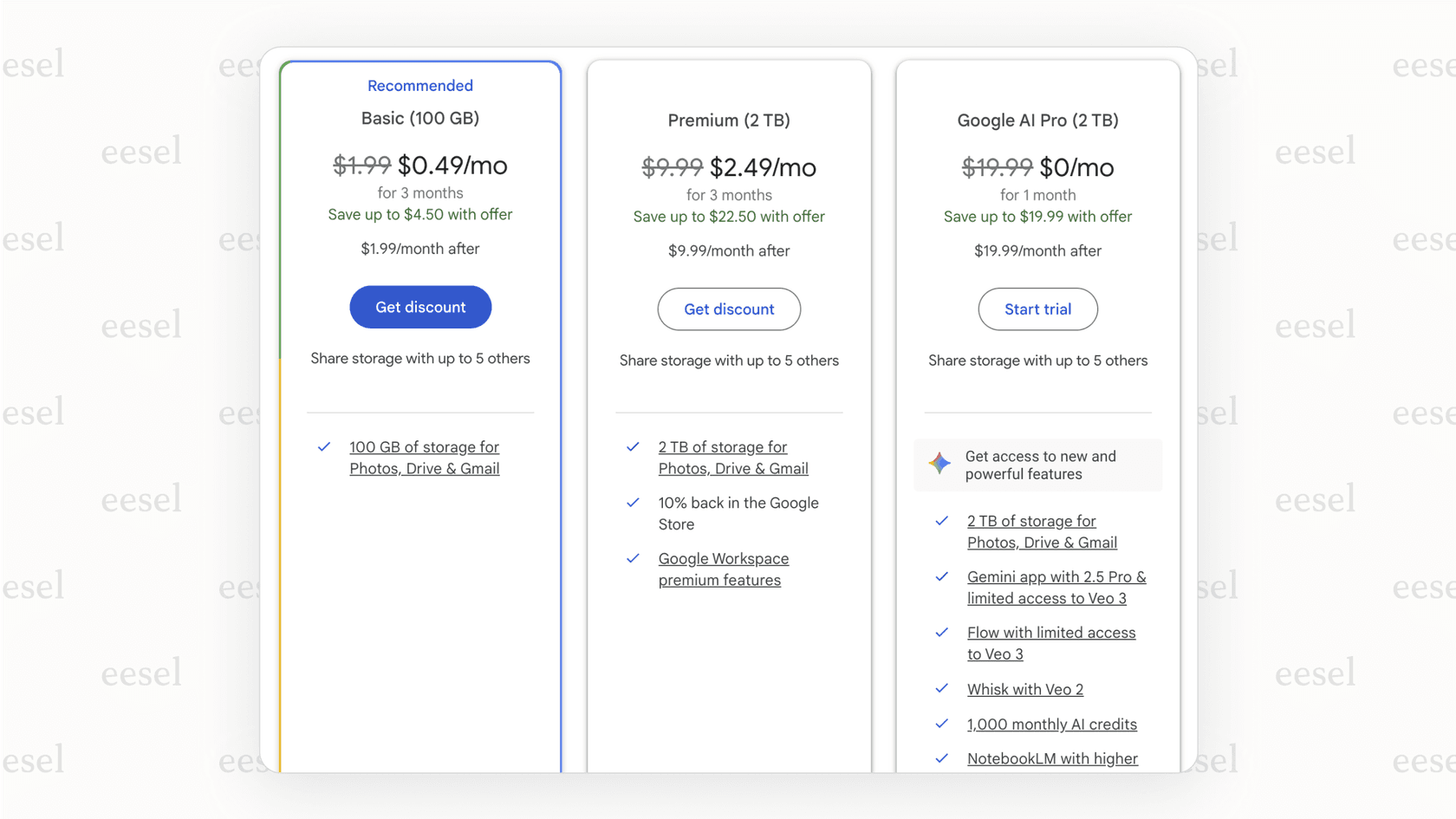This screenshot has width=1456, height=819.
Task: Click the Gemini sparkle icon in AI Pro card
Action: [939, 465]
